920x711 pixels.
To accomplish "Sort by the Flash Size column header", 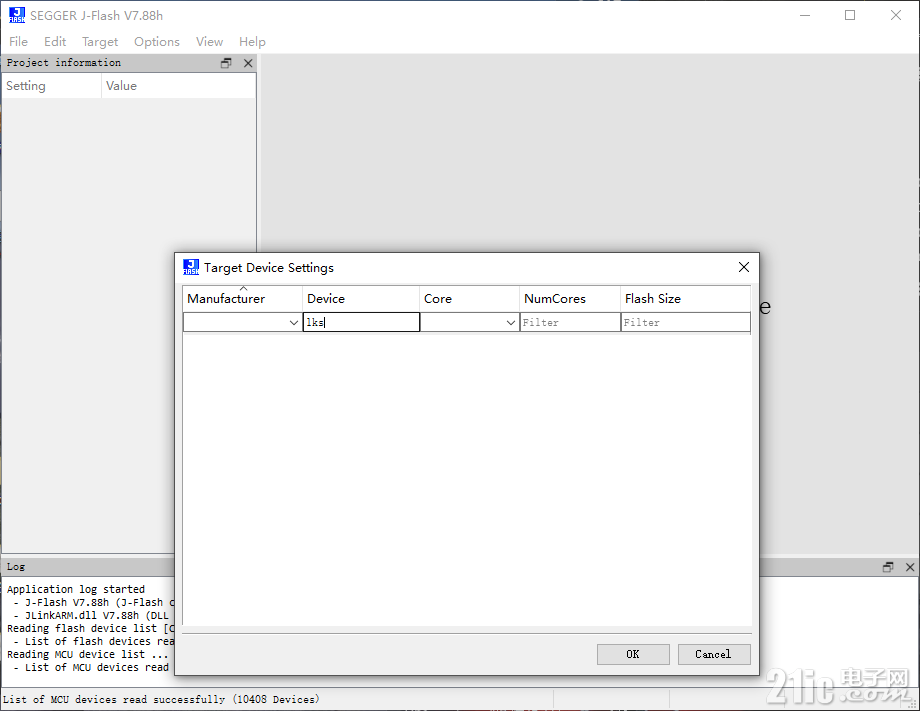I will click(685, 299).
